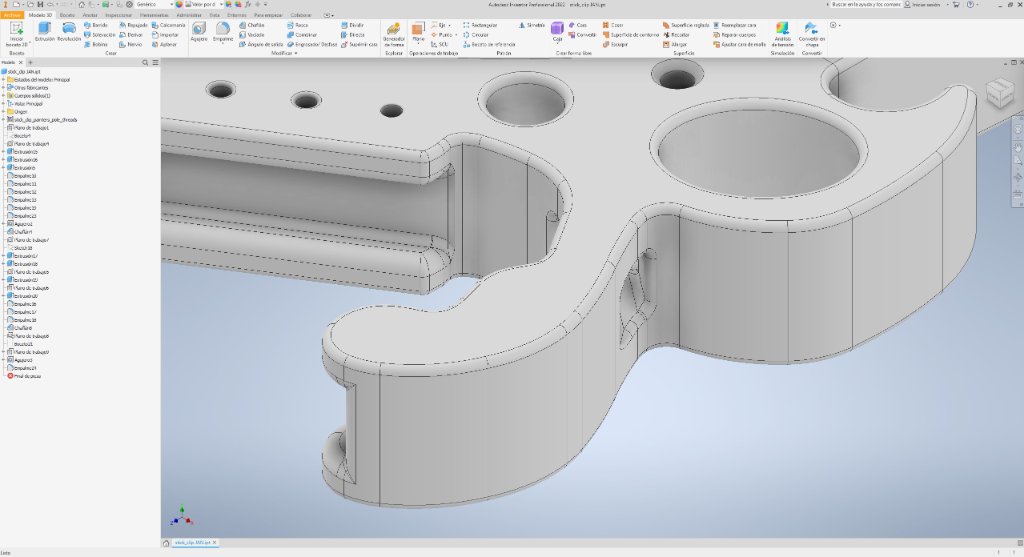Click the Home view icon in quick access toolbar
The height and width of the screenshot is (557, 1024).
82,5
